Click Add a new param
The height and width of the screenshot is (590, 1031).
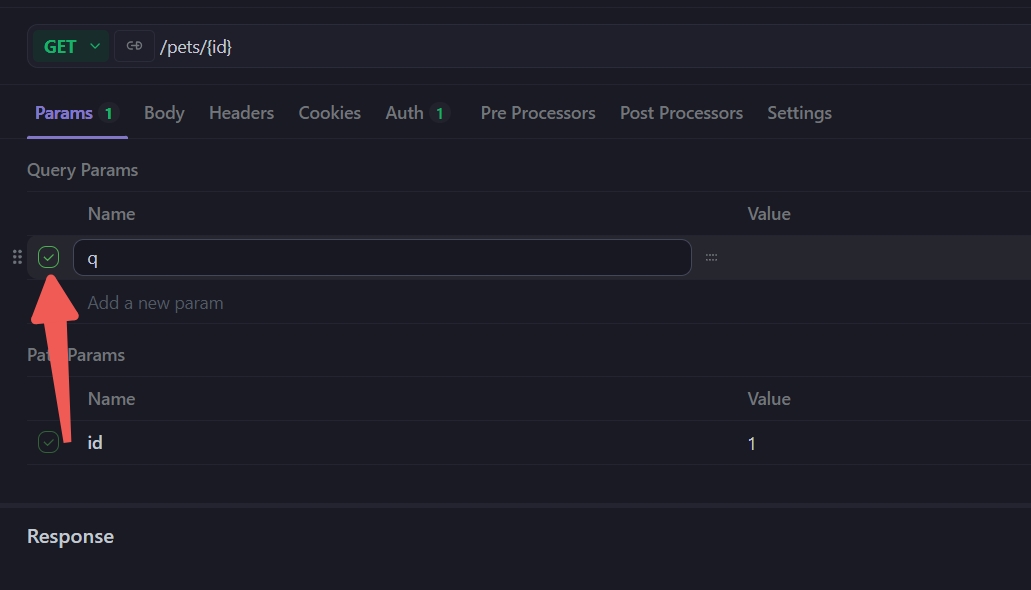[x=155, y=303]
